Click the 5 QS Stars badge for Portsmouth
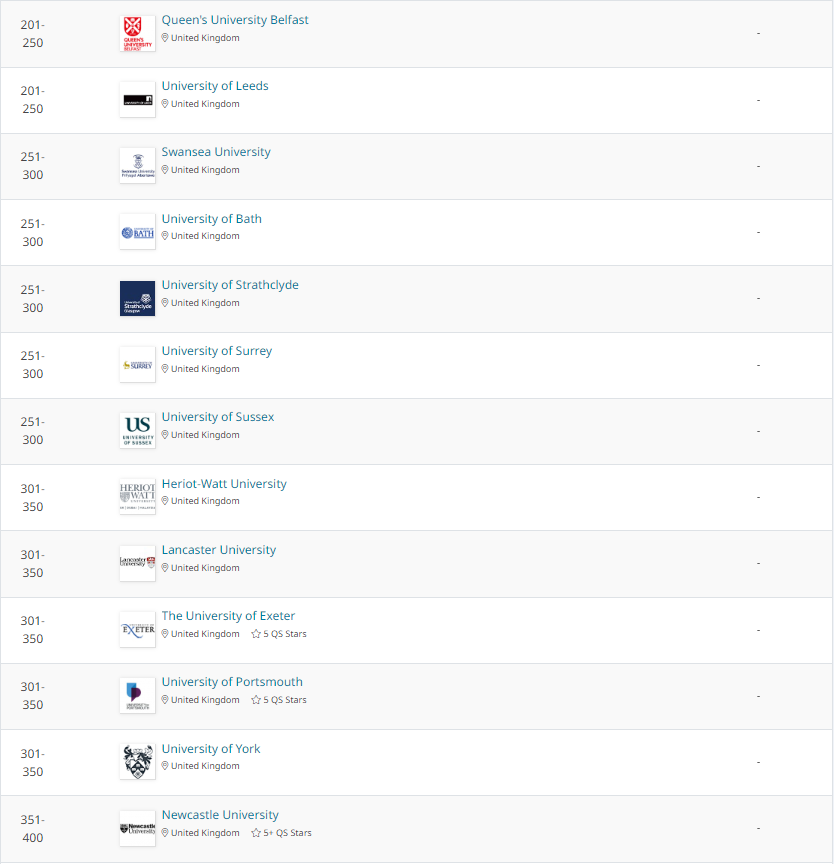The image size is (834, 864). tap(279, 700)
